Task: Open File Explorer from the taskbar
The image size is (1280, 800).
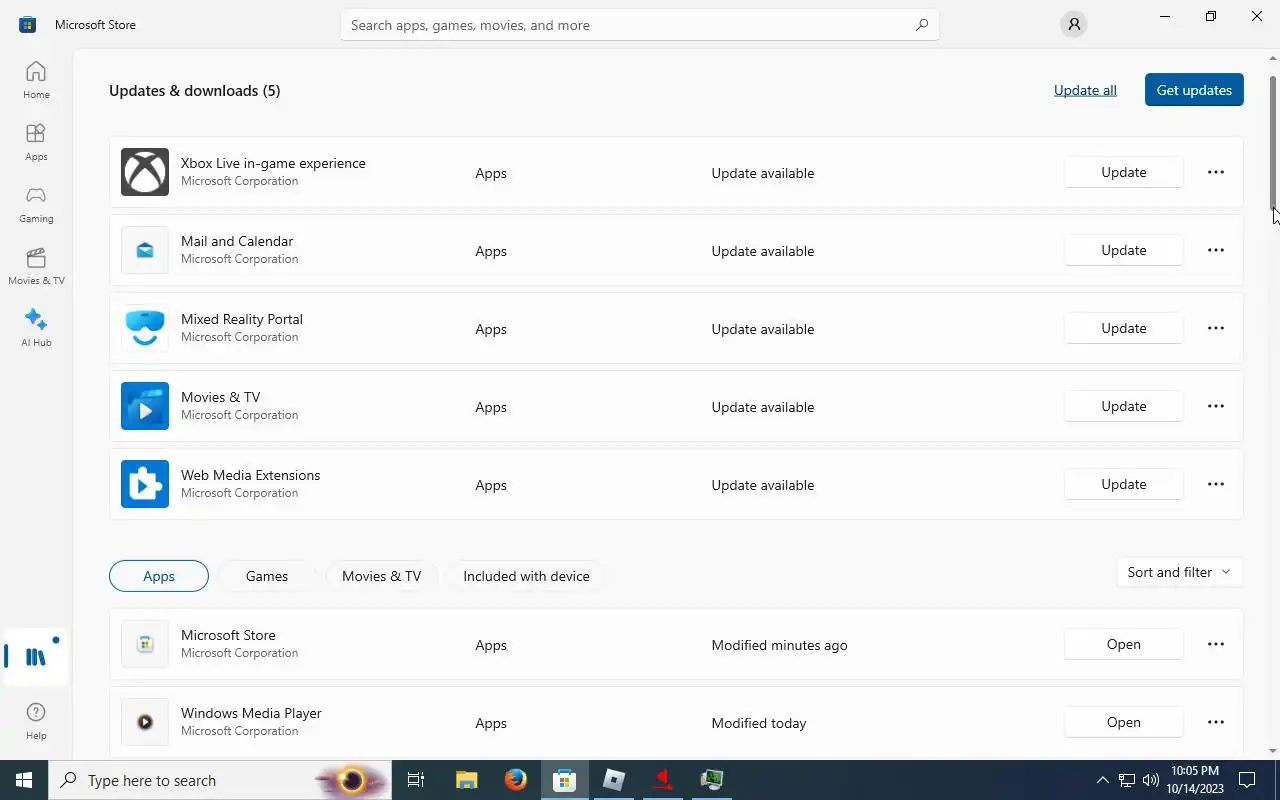Action: pyautogui.click(x=467, y=780)
